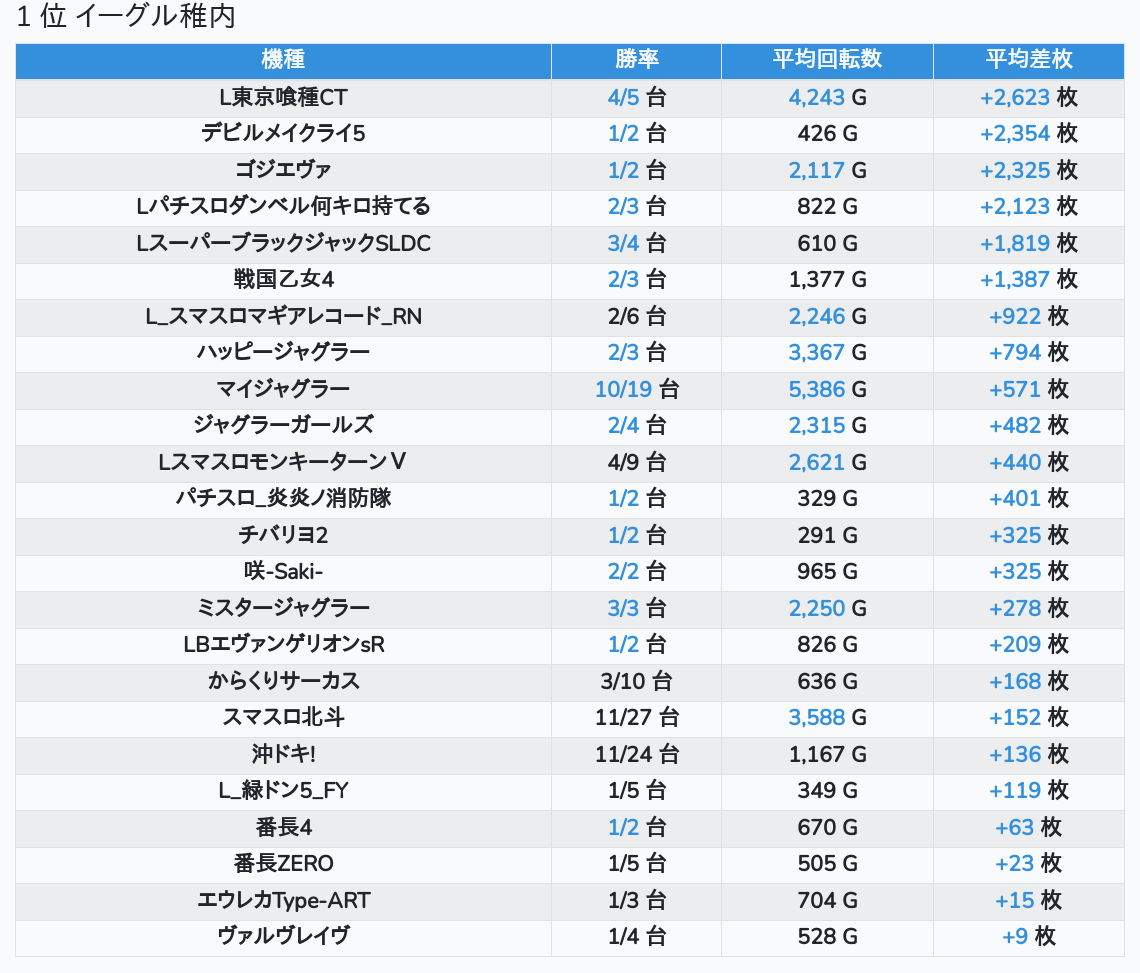
Task: Click the +401 枚 difference value
Action: [x=1029, y=498]
